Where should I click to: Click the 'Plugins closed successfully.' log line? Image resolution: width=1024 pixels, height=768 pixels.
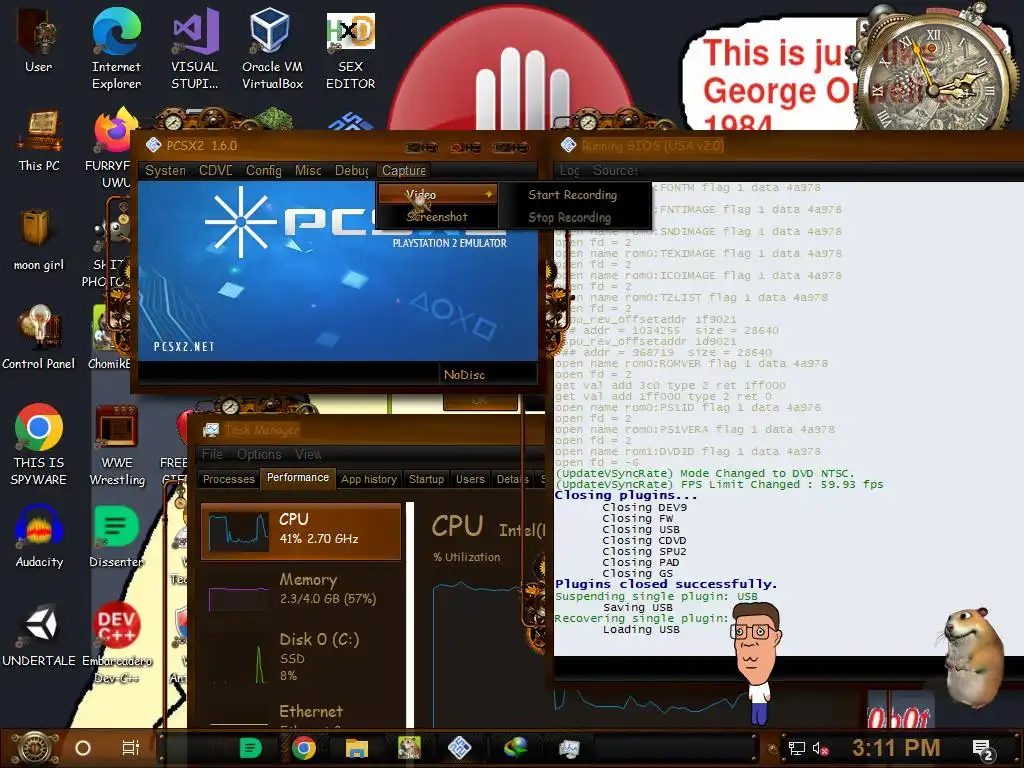pyautogui.click(x=666, y=584)
